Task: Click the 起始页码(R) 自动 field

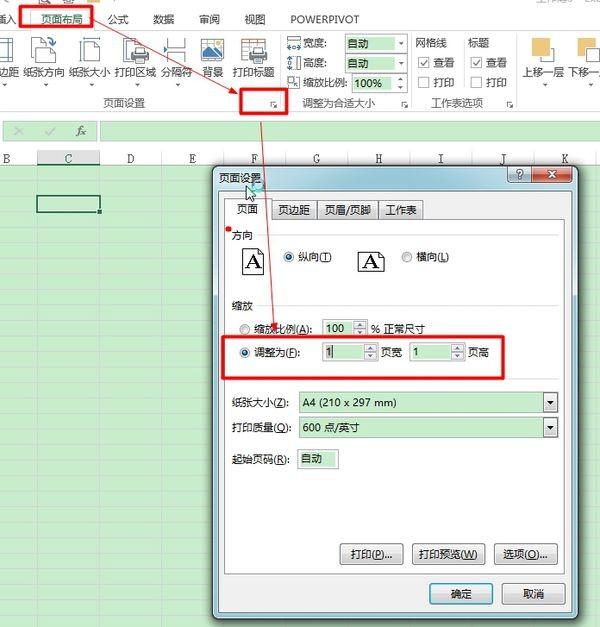Action: [318, 459]
